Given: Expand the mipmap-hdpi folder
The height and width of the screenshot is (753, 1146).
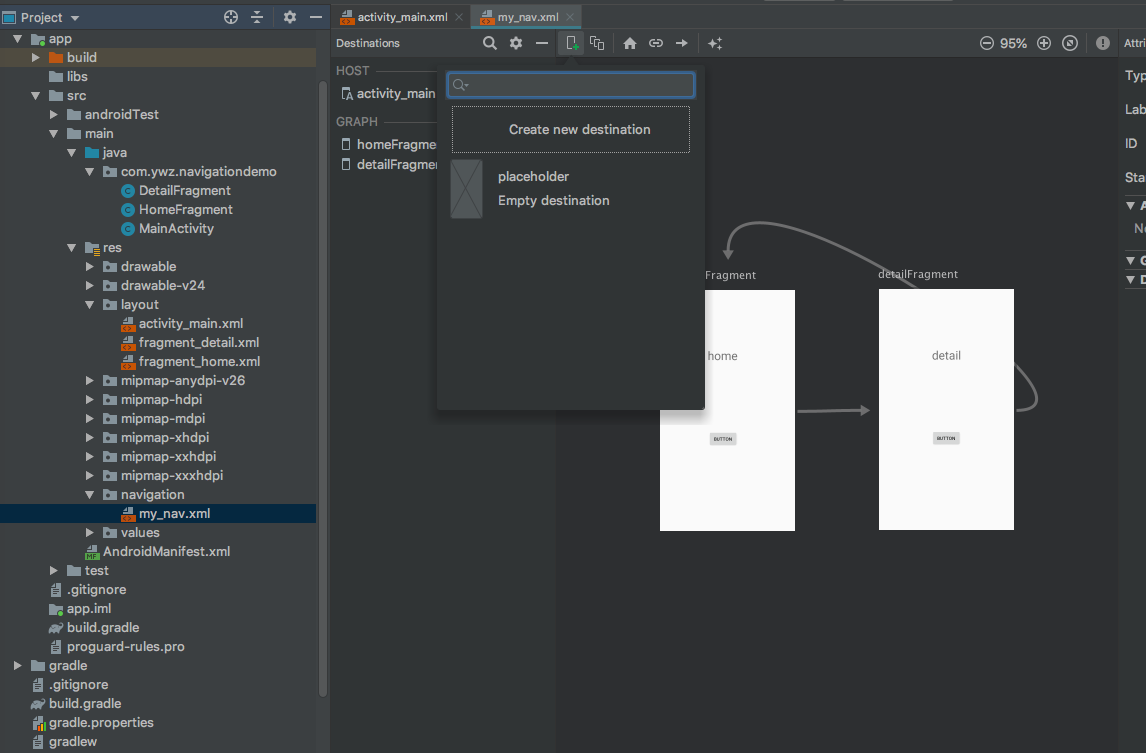Looking at the screenshot, I should pos(89,400).
